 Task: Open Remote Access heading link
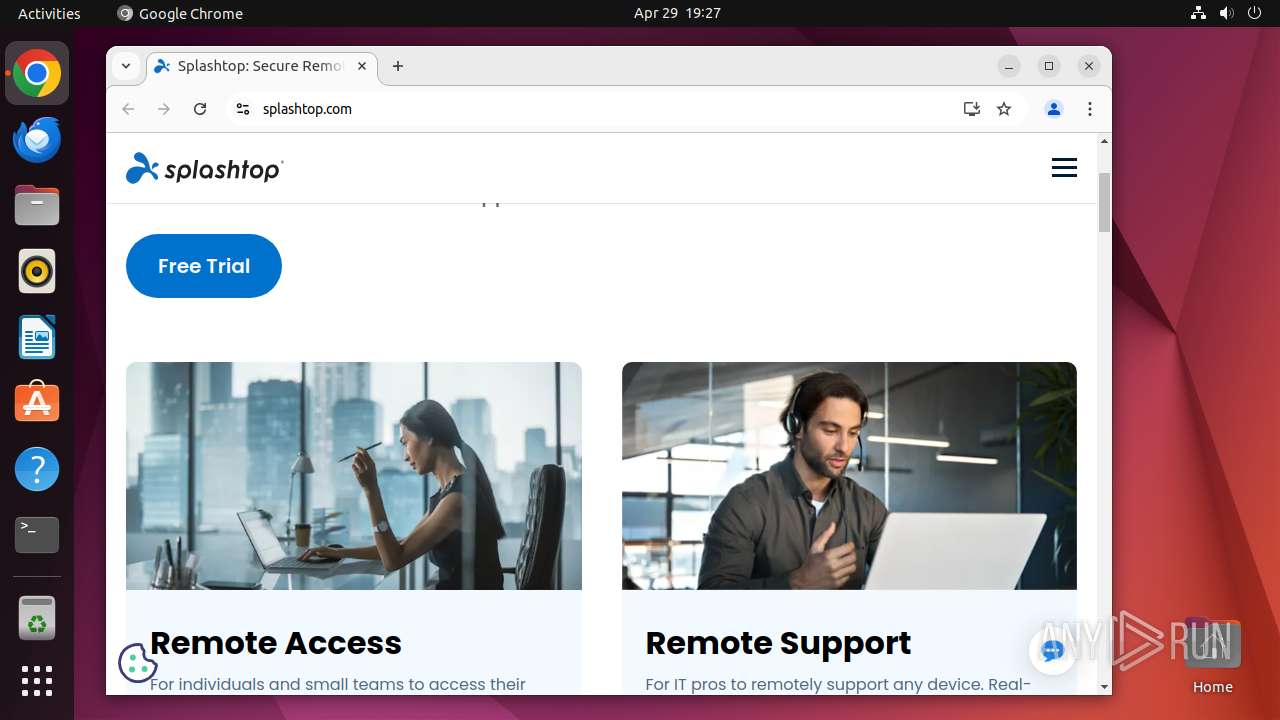(x=276, y=643)
